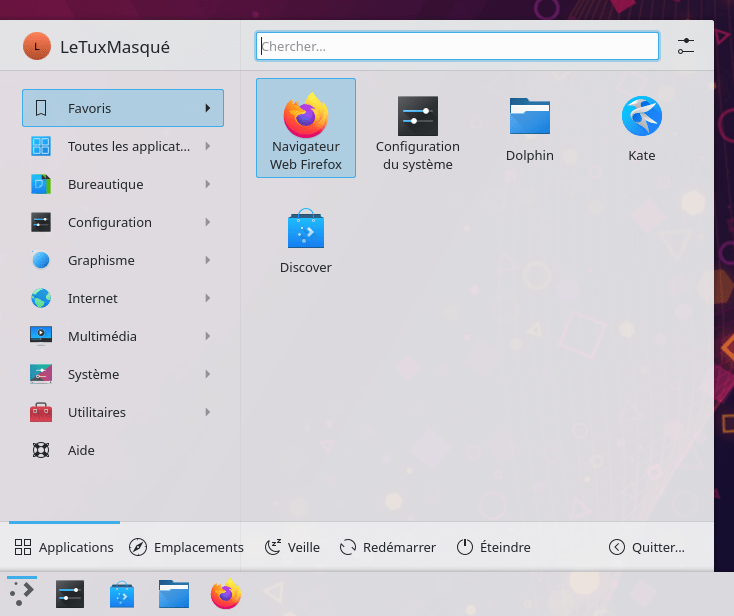Switch to the Applications tab
Image resolution: width=734 pixels, height=616 pixels.
point(65,547)
